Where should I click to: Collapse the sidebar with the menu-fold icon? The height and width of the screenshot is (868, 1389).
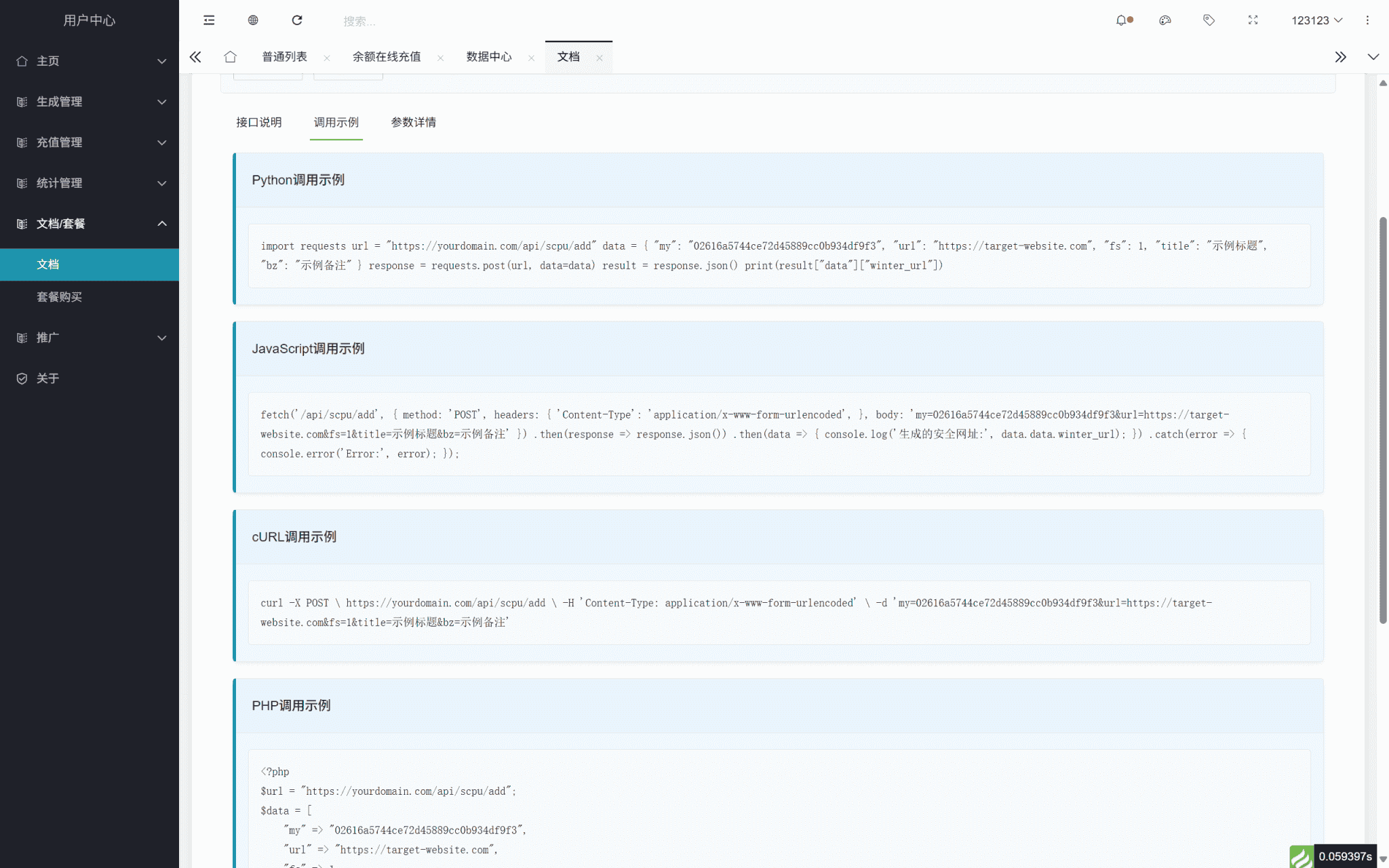coord(209,20)
